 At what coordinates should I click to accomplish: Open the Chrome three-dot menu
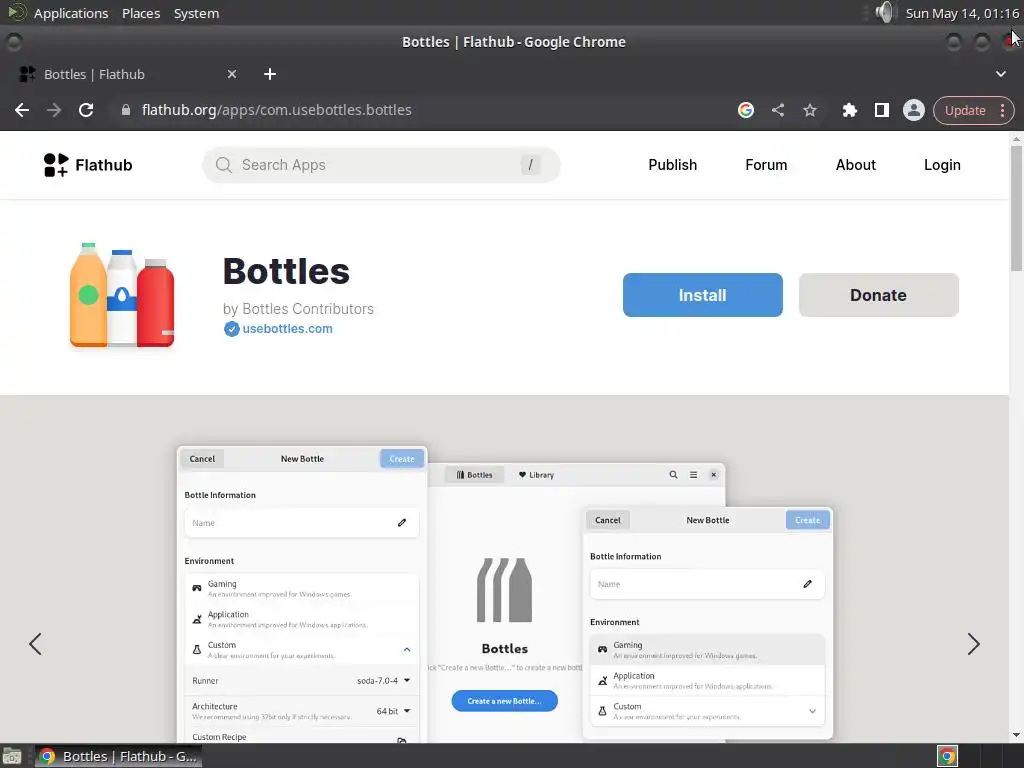[1002, 110]
